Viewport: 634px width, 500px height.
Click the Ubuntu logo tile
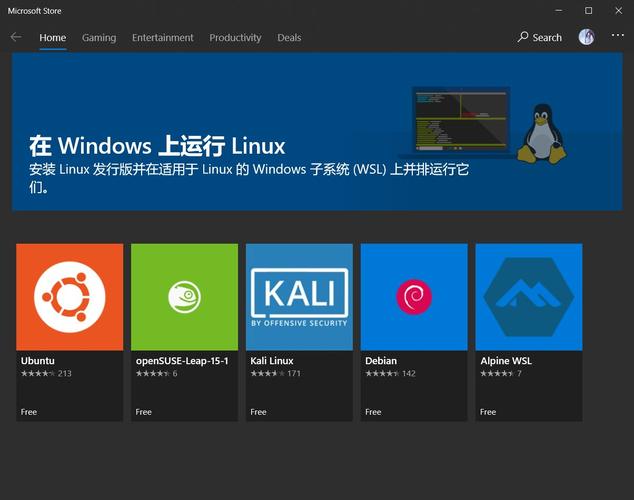click(70, 297)
